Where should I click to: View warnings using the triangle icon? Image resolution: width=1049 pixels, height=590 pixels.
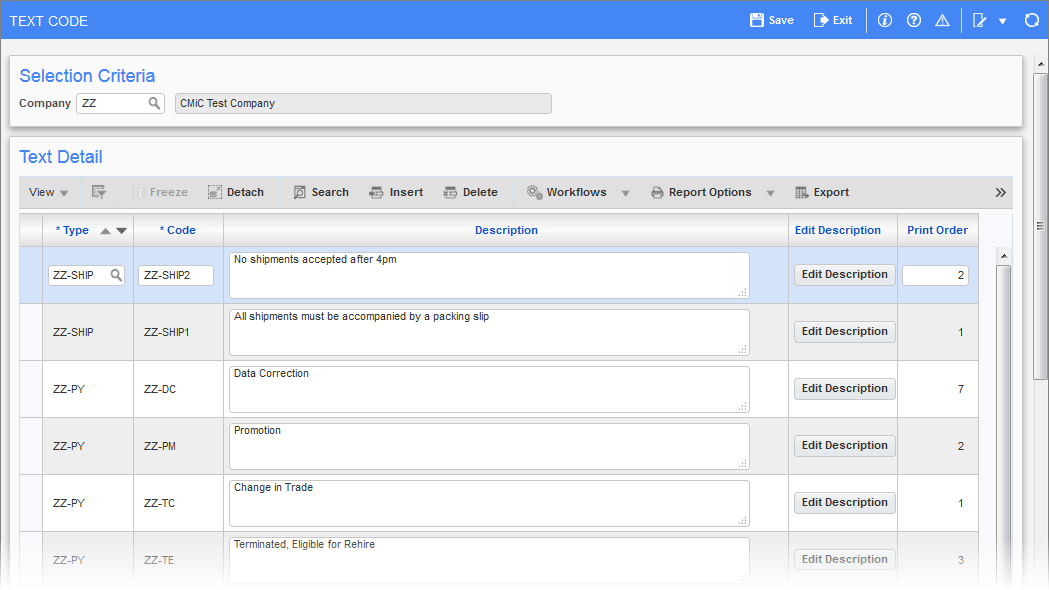tap(941, 20)
